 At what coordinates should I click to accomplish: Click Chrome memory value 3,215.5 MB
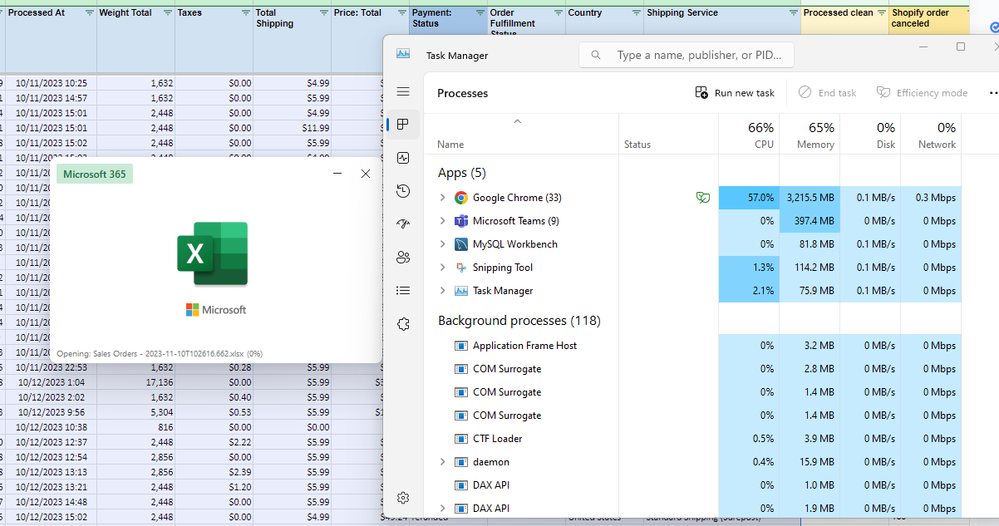810,198
